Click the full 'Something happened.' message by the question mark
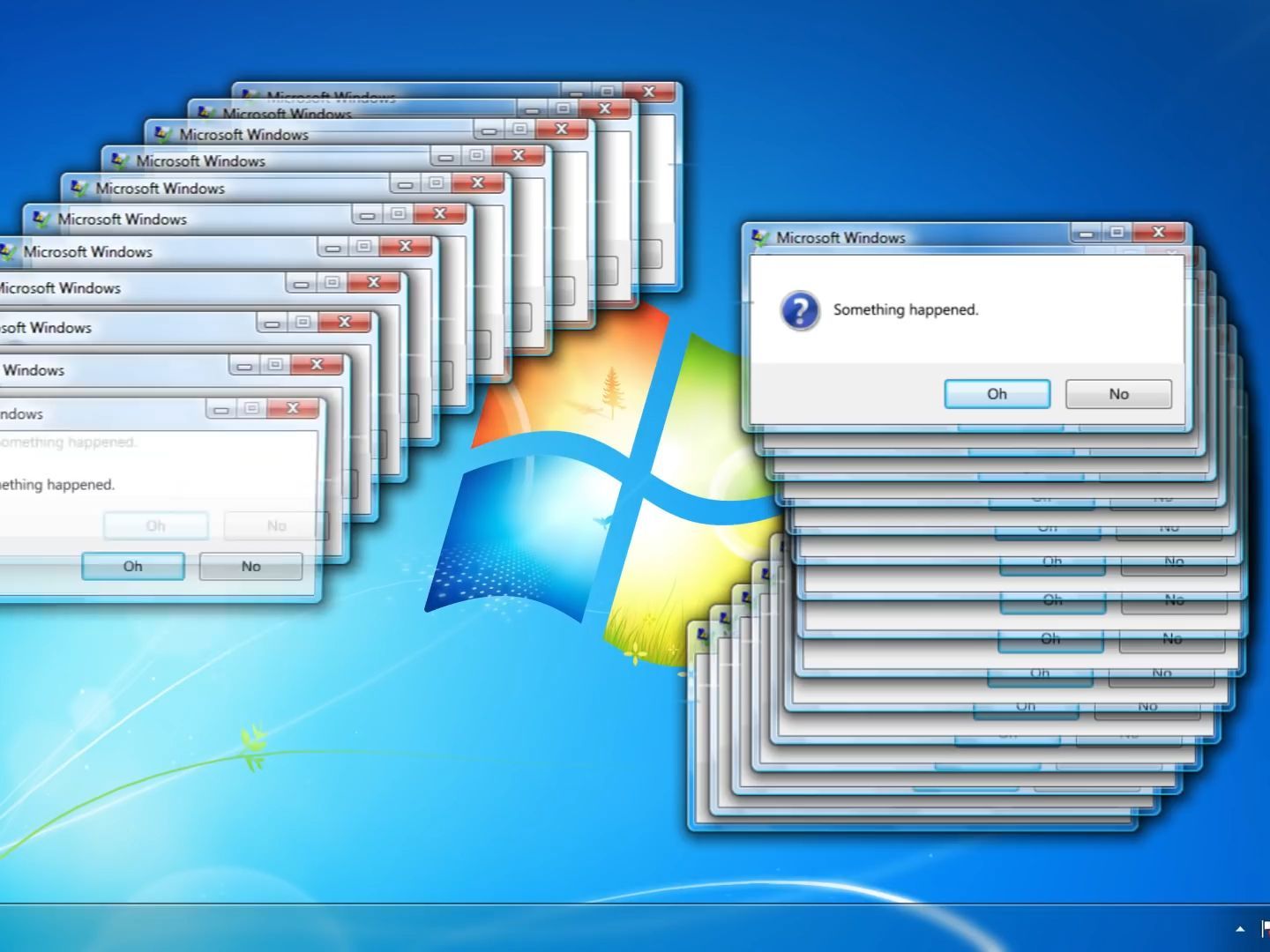This screenshot has width=1270, height=952. tap(906, 309)
